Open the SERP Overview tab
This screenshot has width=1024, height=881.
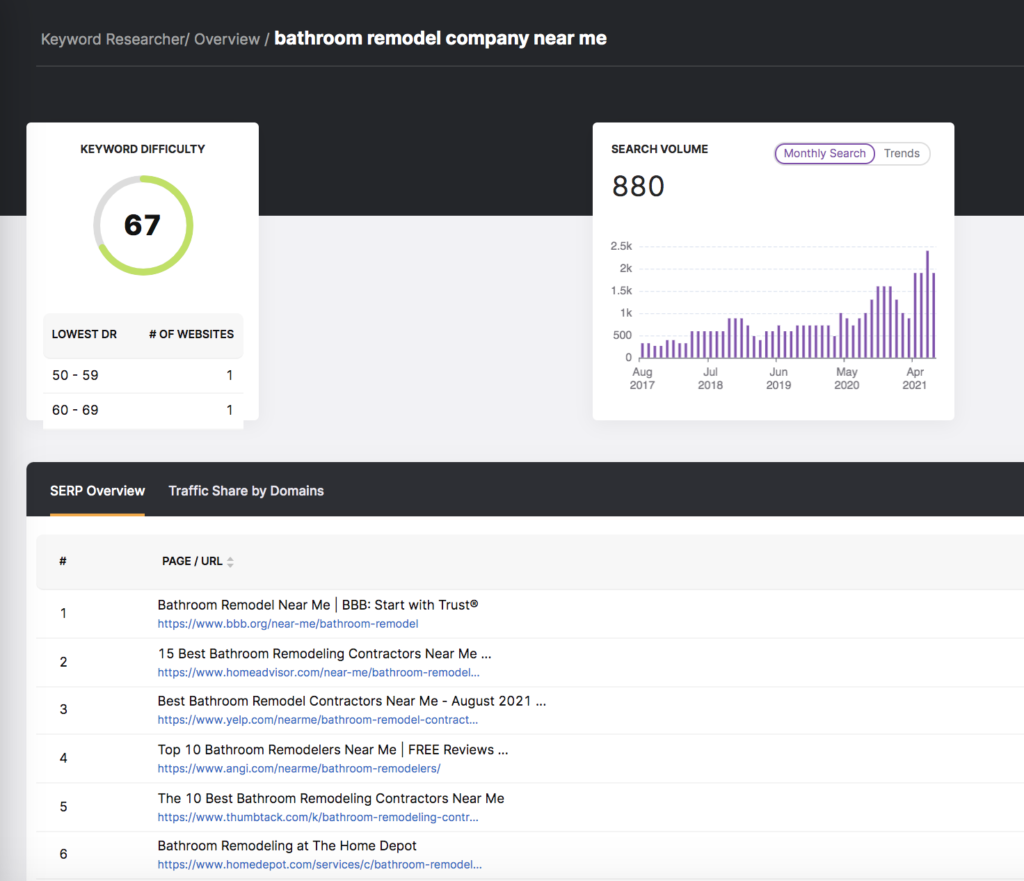pos(97,491)
